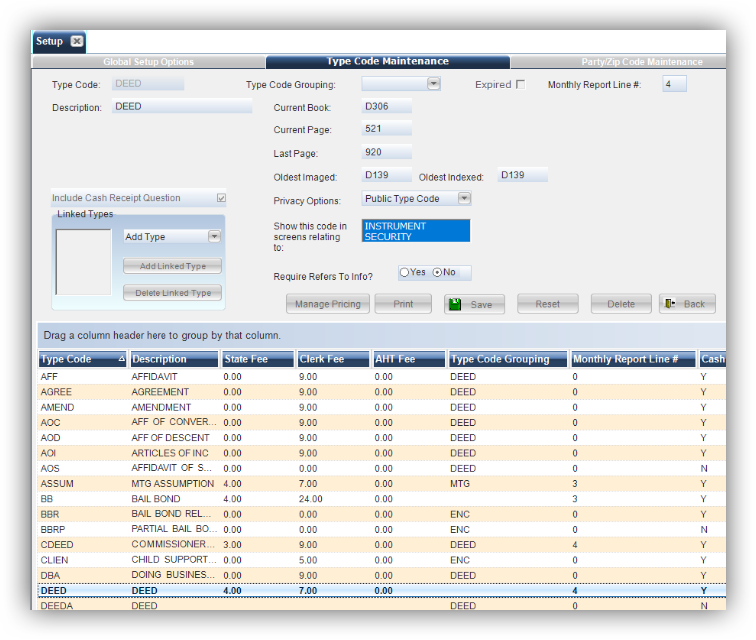Screen dimensions: 756x640
Task: Select the BBRP type code row
Action: point(53,530)
